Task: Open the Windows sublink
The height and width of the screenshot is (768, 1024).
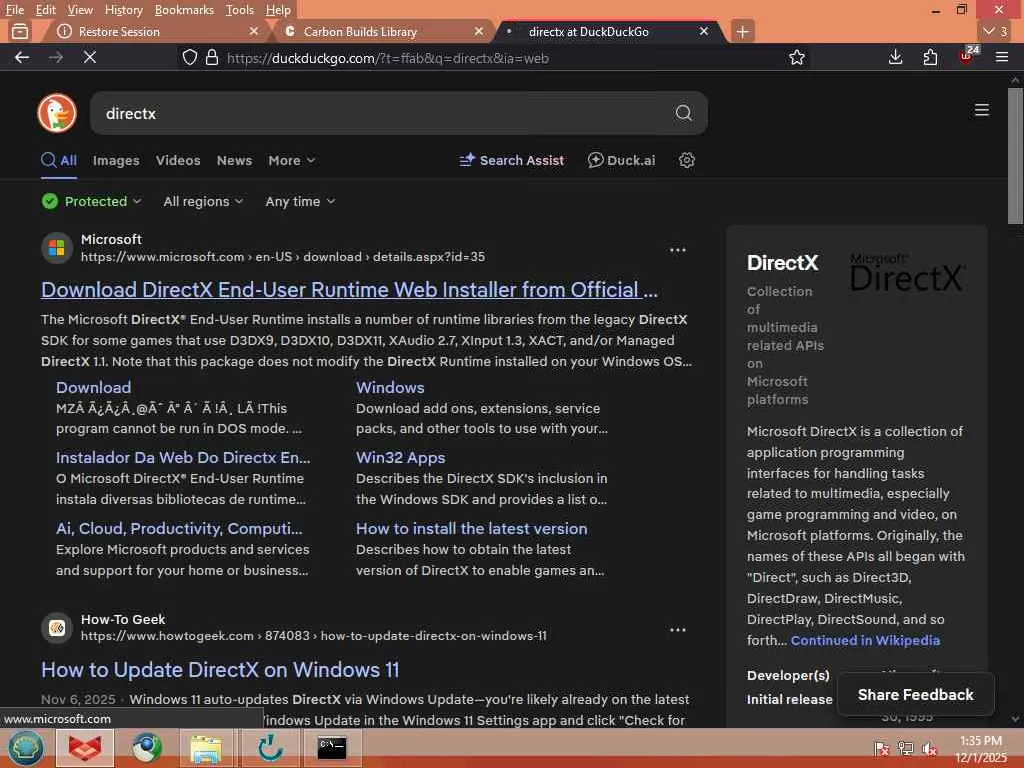Action: (x=390, y=387)
